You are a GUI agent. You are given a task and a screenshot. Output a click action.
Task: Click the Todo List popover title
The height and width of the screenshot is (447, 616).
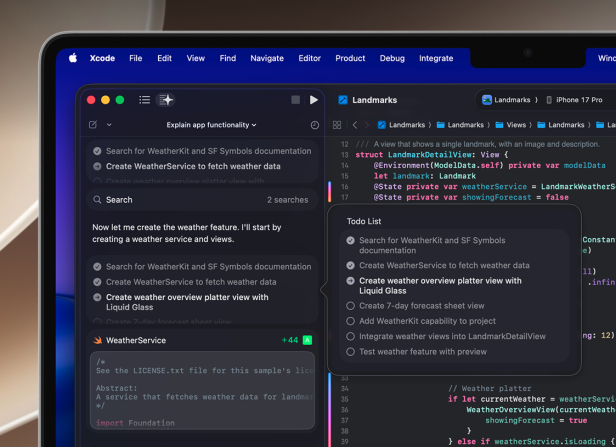[364, 221]
